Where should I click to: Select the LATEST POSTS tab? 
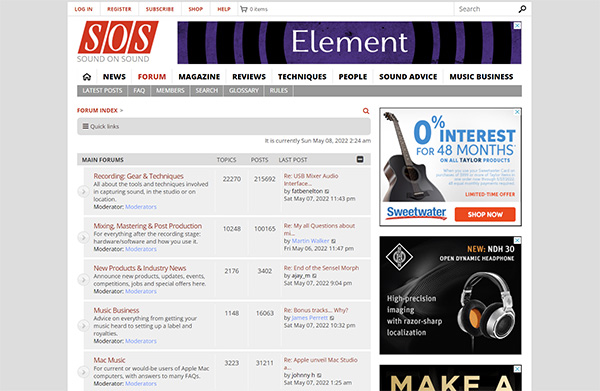[x=102, y=91]
